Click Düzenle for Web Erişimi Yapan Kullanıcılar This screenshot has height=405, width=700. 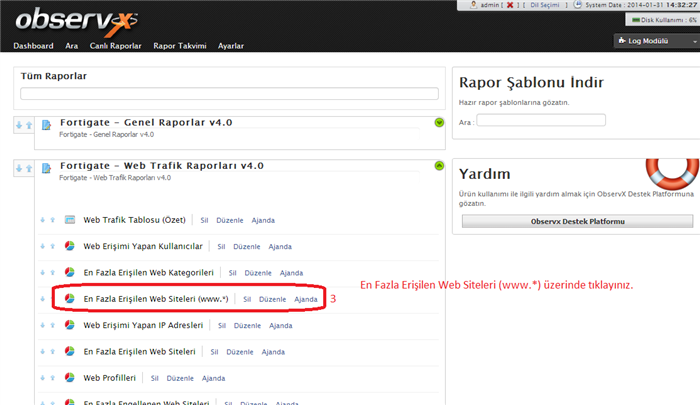point(247,246)
